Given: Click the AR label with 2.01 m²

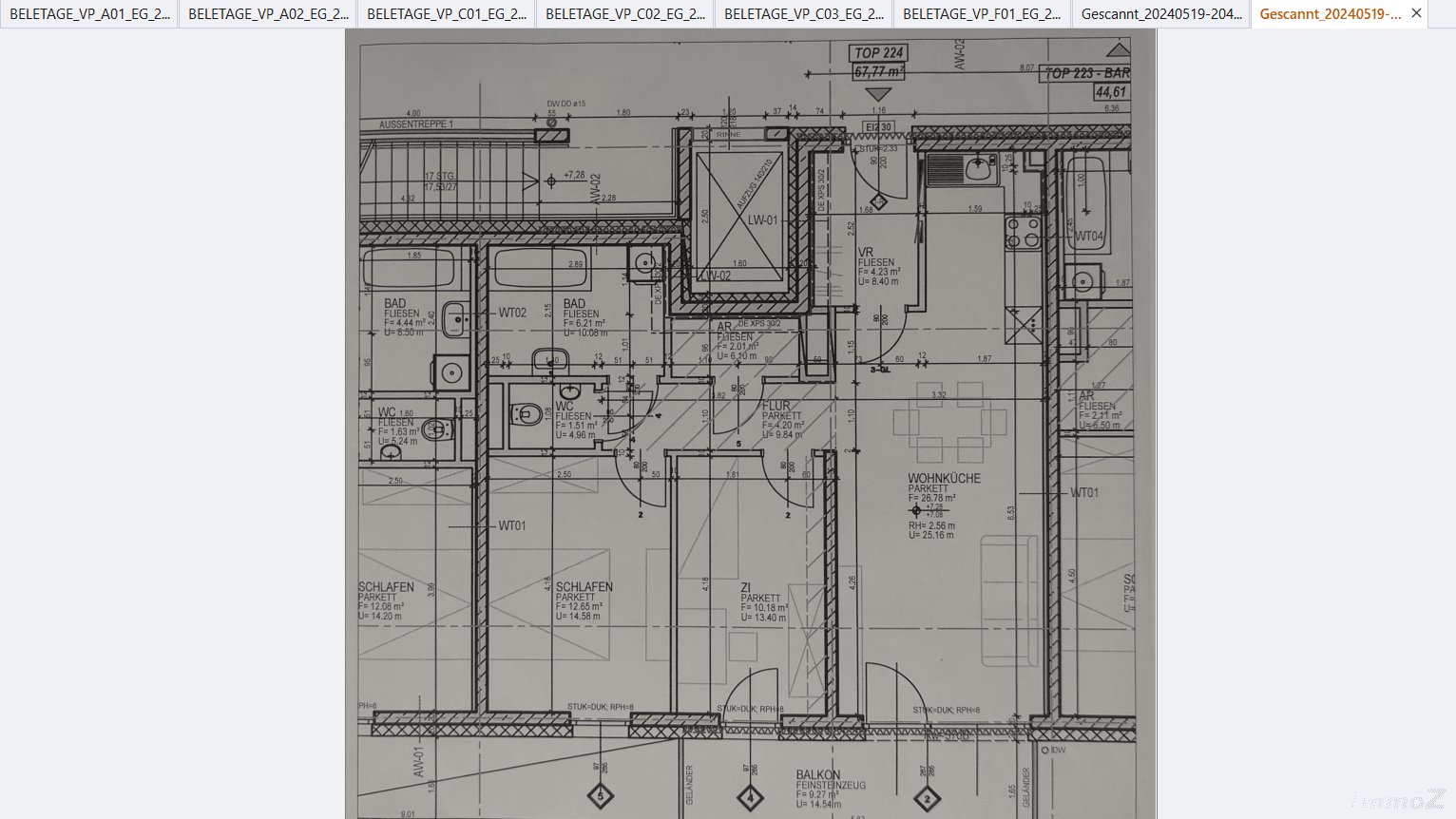Looking at the screenshot, I should (724, 327).
